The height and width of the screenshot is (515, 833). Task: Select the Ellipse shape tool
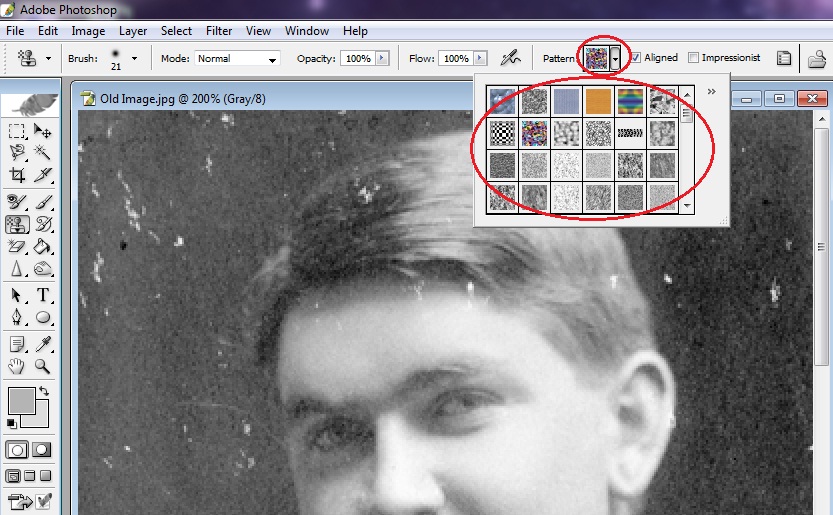pos(42,317)
